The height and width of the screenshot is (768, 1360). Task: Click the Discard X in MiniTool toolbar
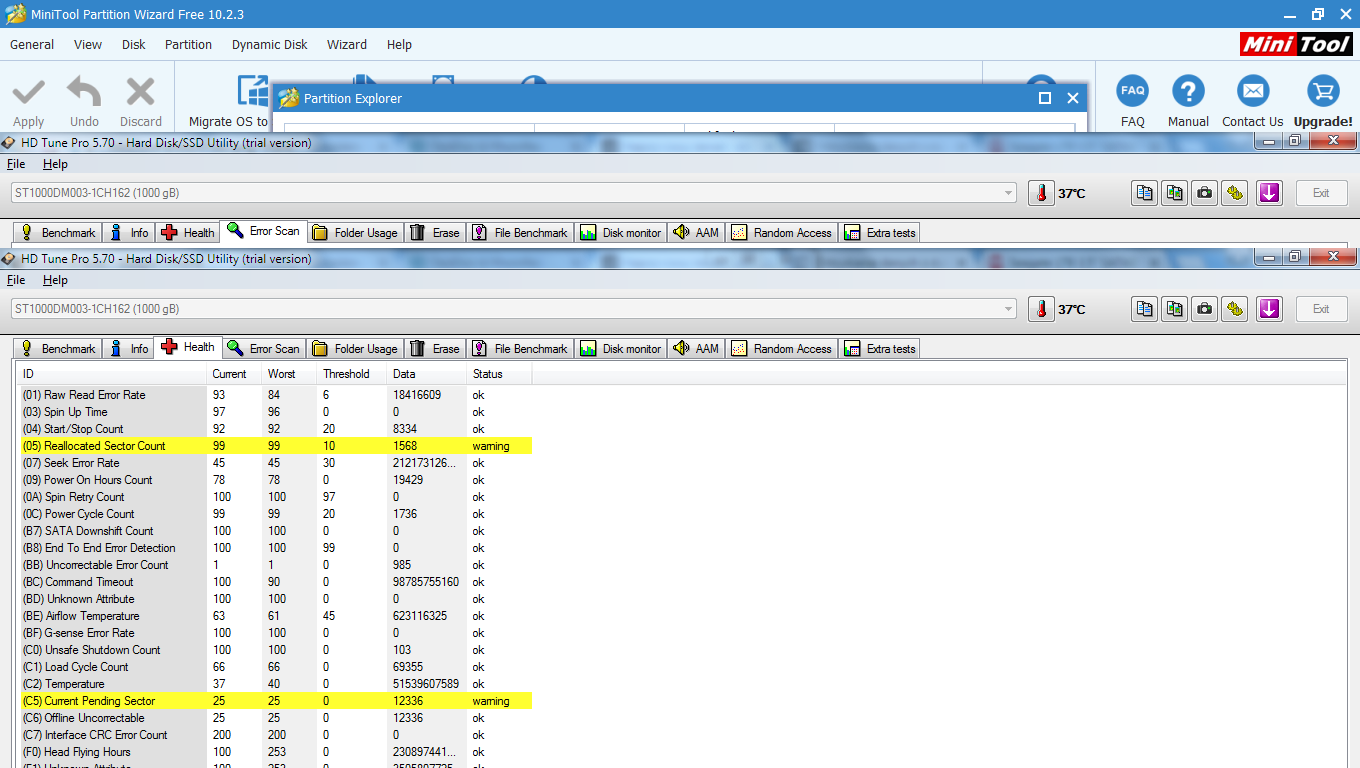140,93
